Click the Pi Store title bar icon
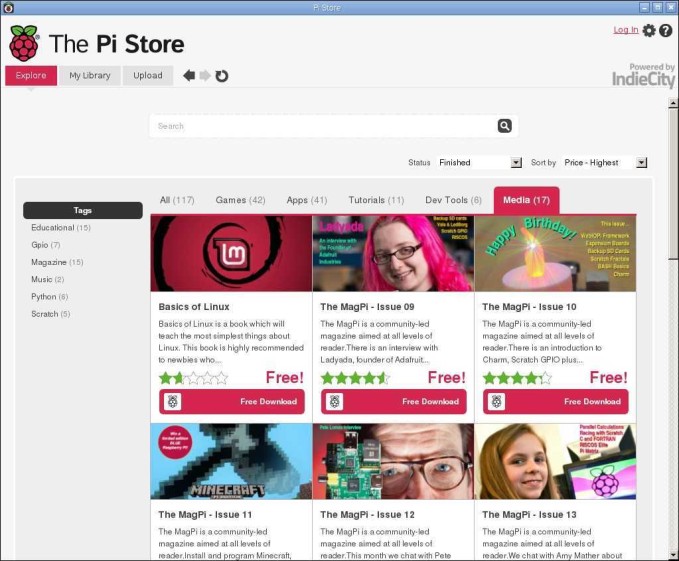The image size is (679, 561). [x=8, y=7]
